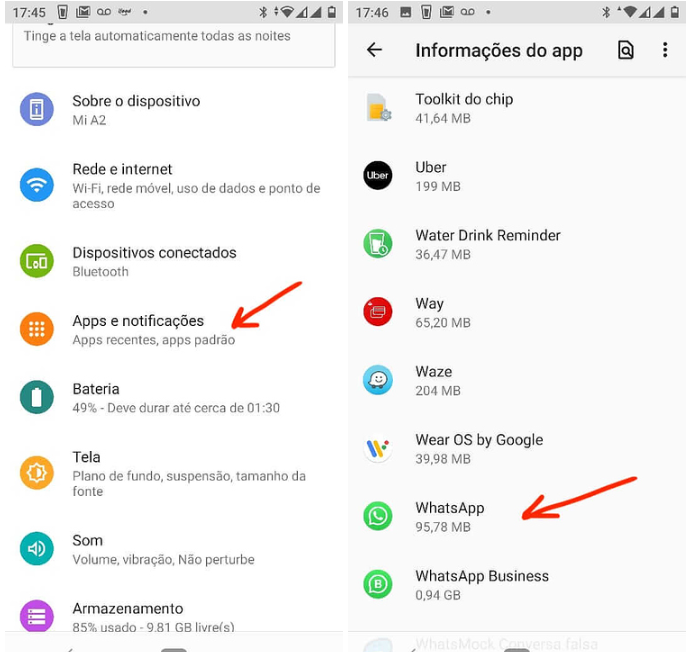Select Water Drink Reminder app

click(x=517, y=244)
